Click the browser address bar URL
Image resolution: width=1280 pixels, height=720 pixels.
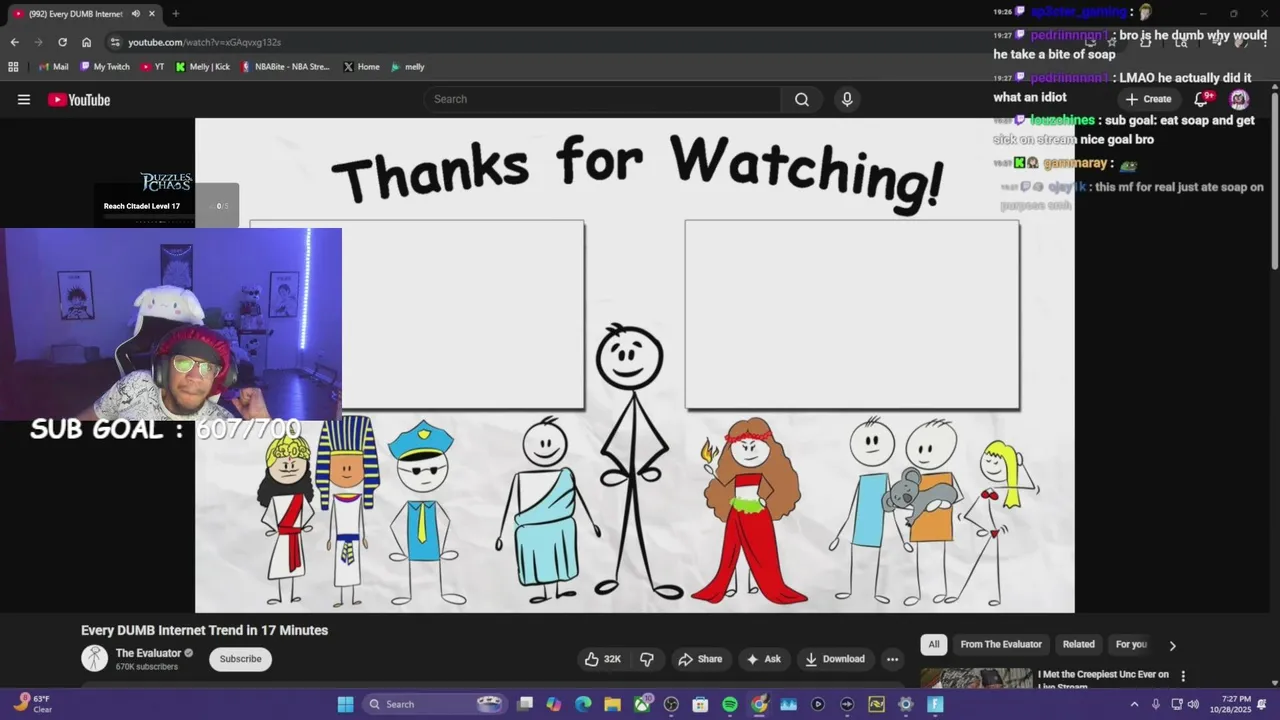click(204, 42)
